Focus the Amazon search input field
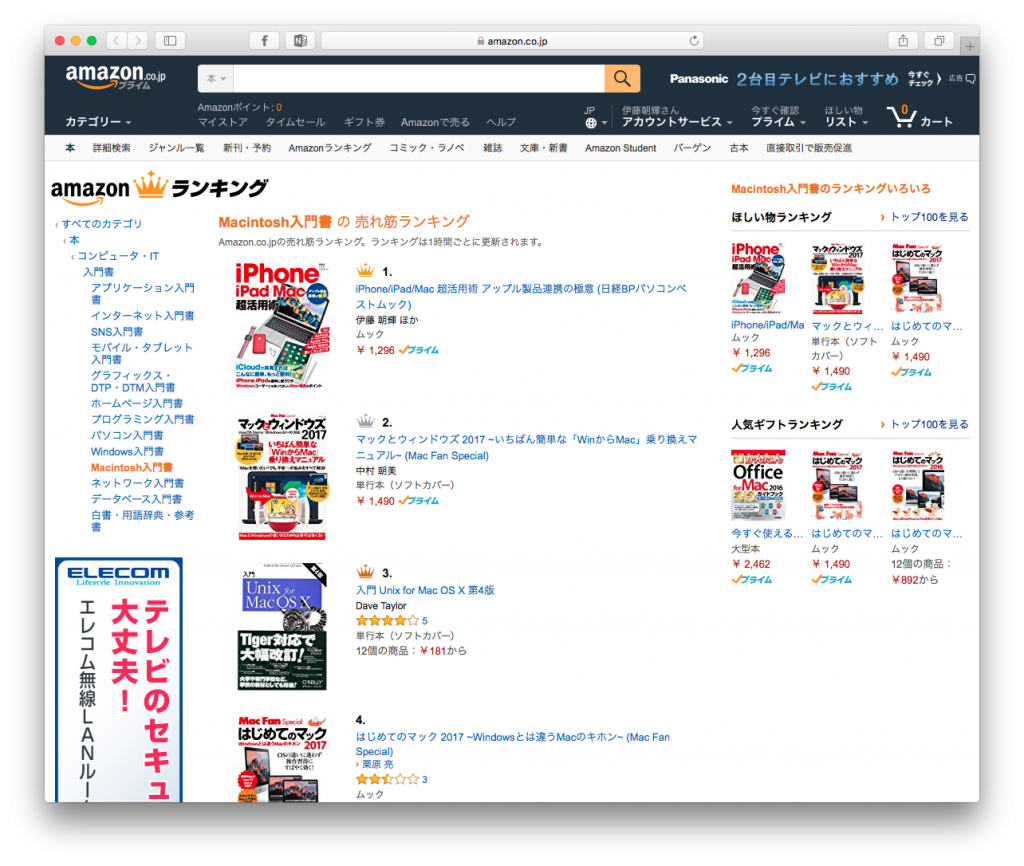Screen dimensions: 1024x866 (x=419, y=79)
